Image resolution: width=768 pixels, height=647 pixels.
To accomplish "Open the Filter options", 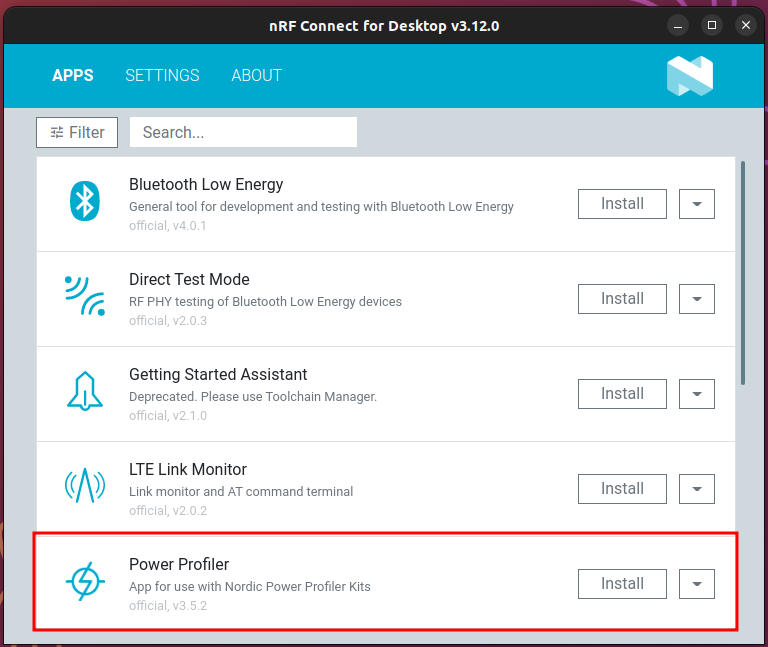I will point(77,132).
